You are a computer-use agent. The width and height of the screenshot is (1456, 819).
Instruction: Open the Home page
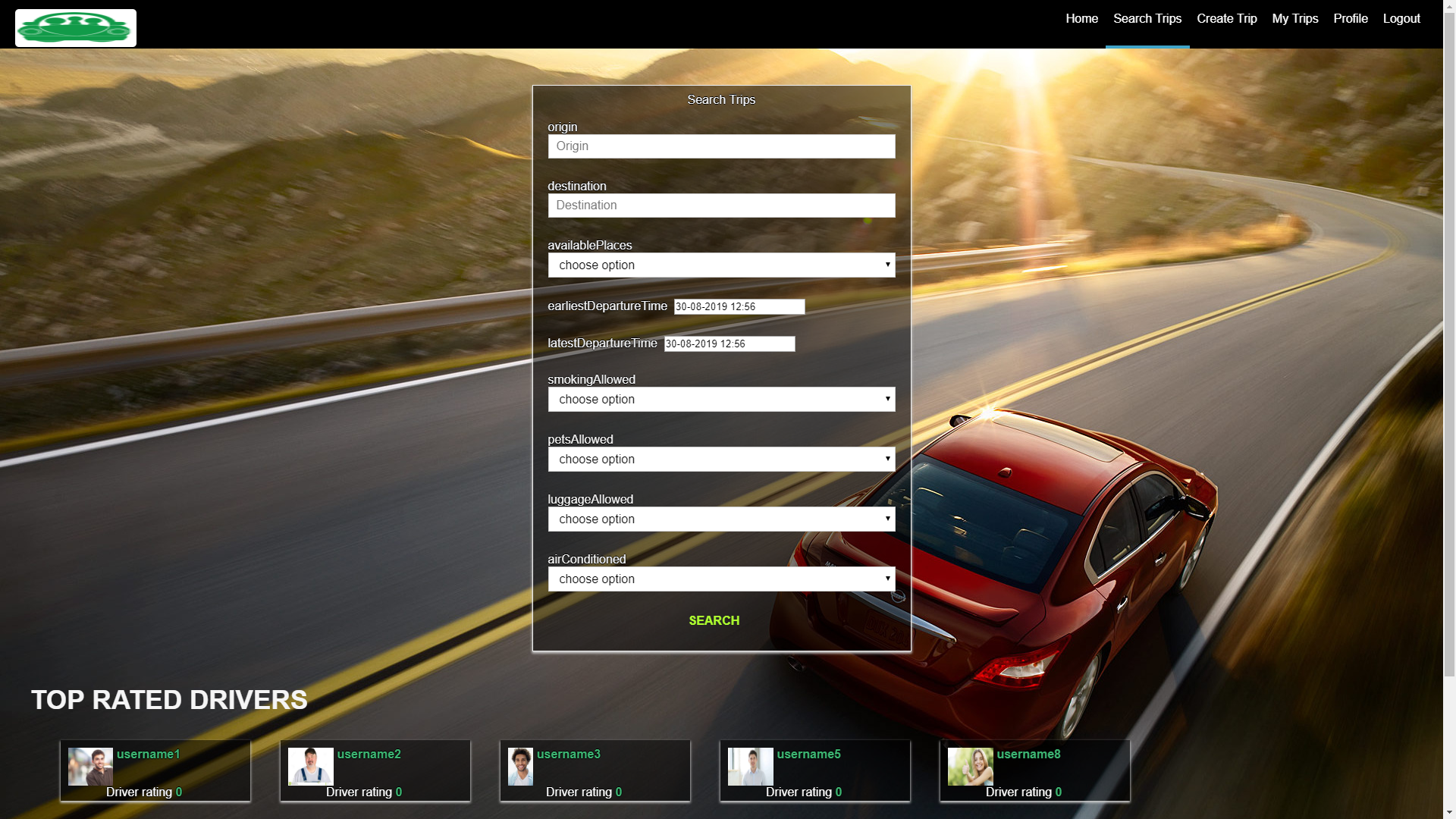1081,19
